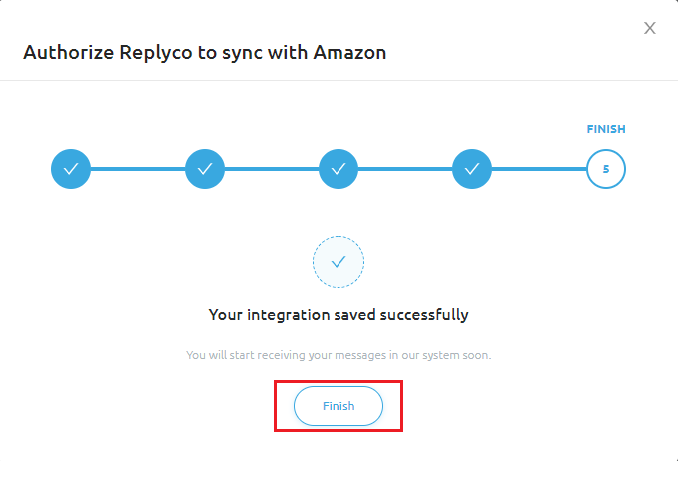The width and height of the screenshot is (678, 479).
Task: Click progress line between steps two and three
Action: pos(272,169)
